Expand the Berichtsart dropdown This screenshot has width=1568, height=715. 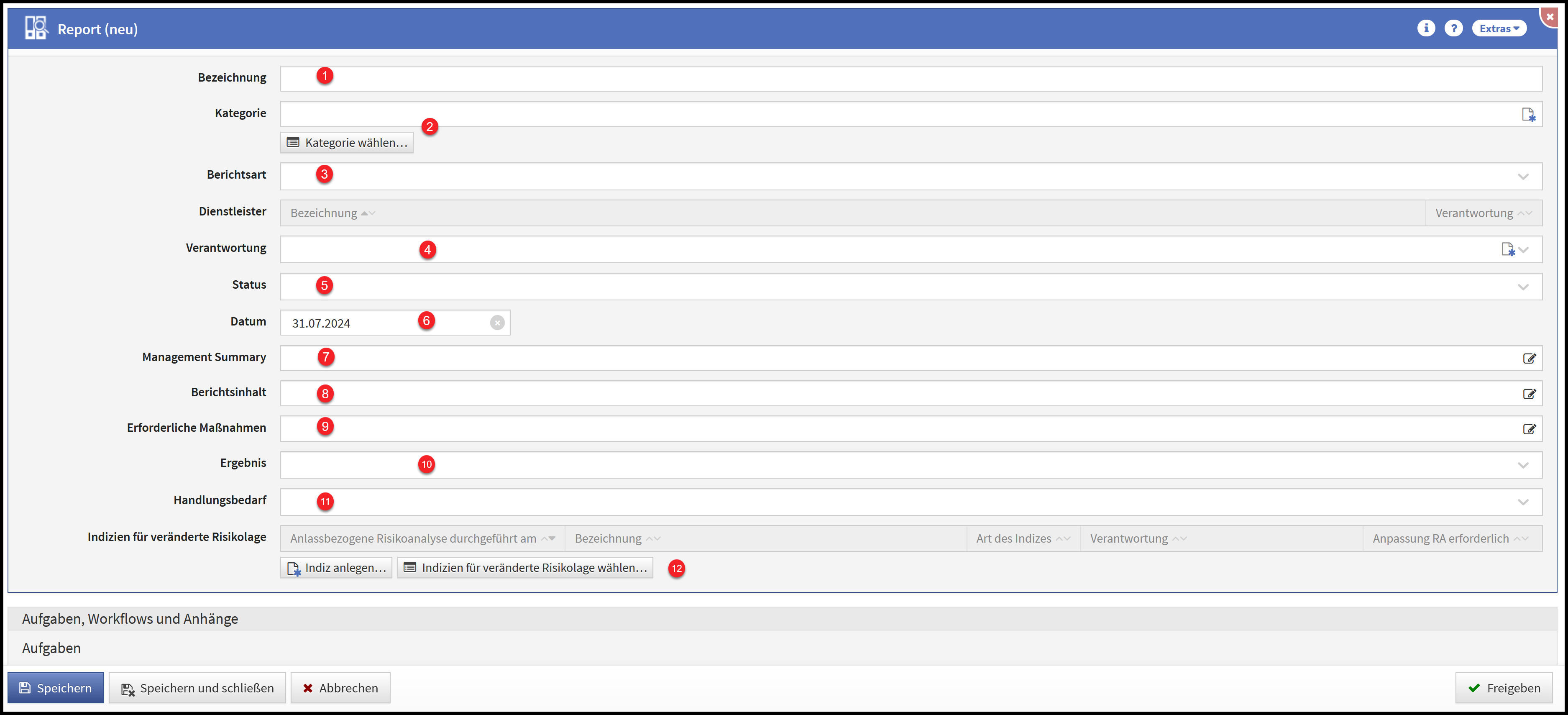[x=1523, y=177]
